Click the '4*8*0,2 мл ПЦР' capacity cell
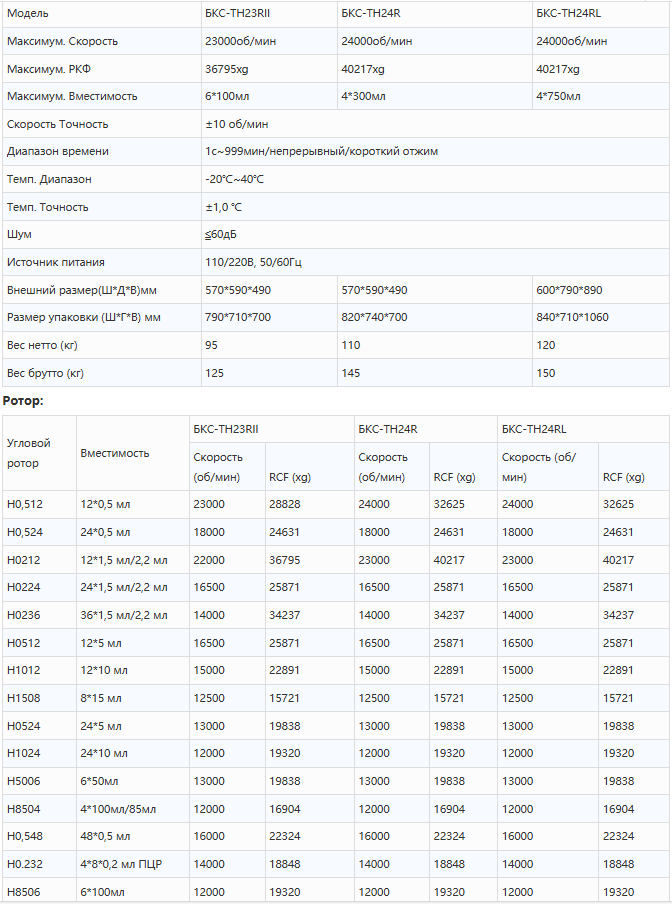Image resolution: width=672 pixels, height=904 pixels. tap(122, 864)
